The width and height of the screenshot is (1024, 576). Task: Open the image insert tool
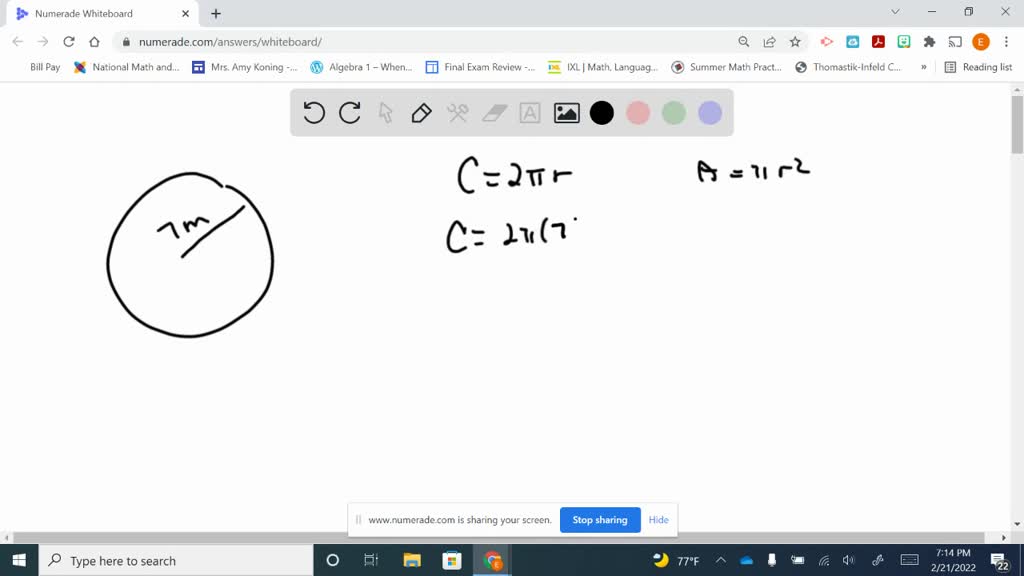click(565, 113)
